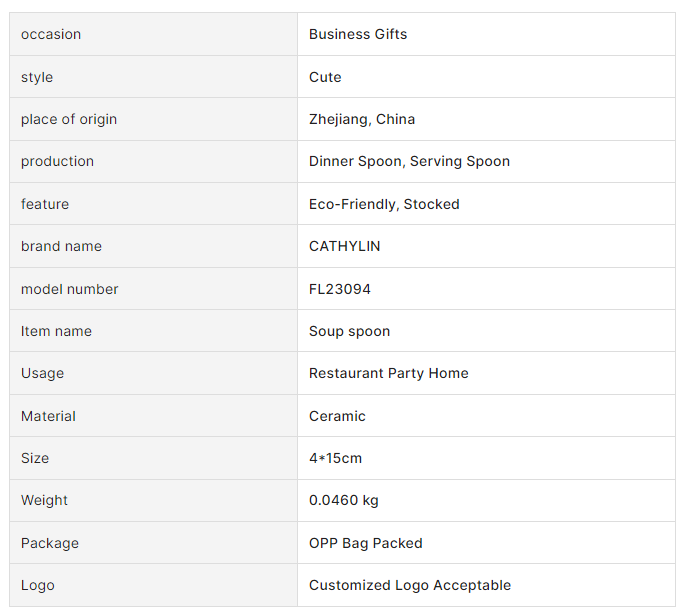Click 'Zhejiang, China' origin text
The height and width of the screenshot is (615, 686).
(x=362, y=119)
